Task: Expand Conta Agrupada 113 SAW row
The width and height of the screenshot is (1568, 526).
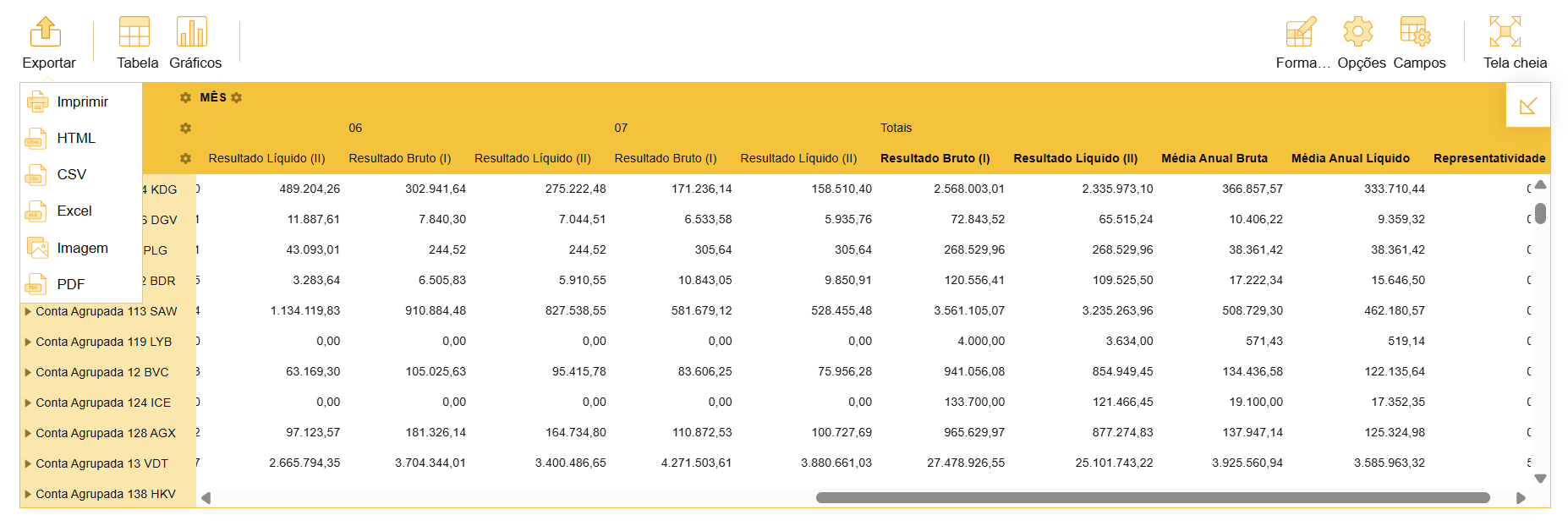Action: (x=29, y=311)
